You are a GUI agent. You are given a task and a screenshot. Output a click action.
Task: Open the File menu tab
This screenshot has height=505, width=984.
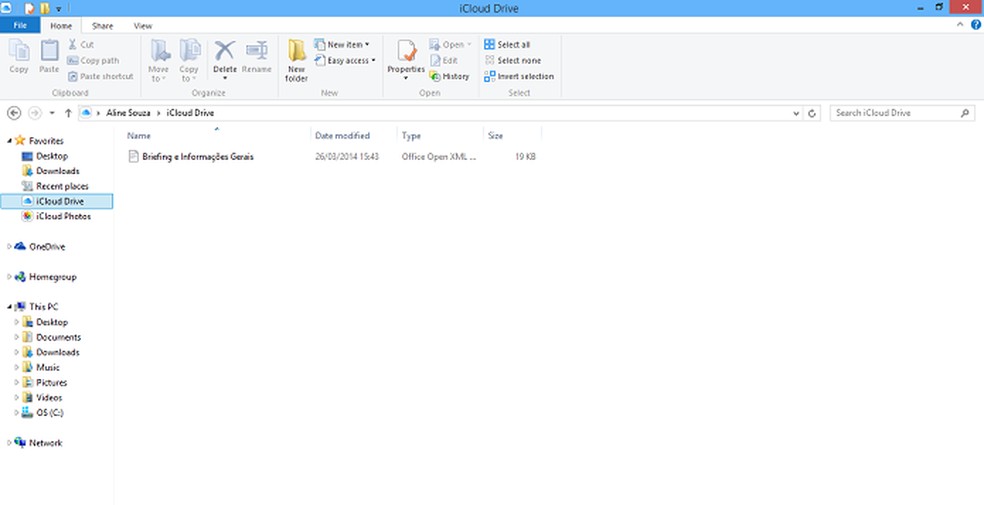(20, 25)
